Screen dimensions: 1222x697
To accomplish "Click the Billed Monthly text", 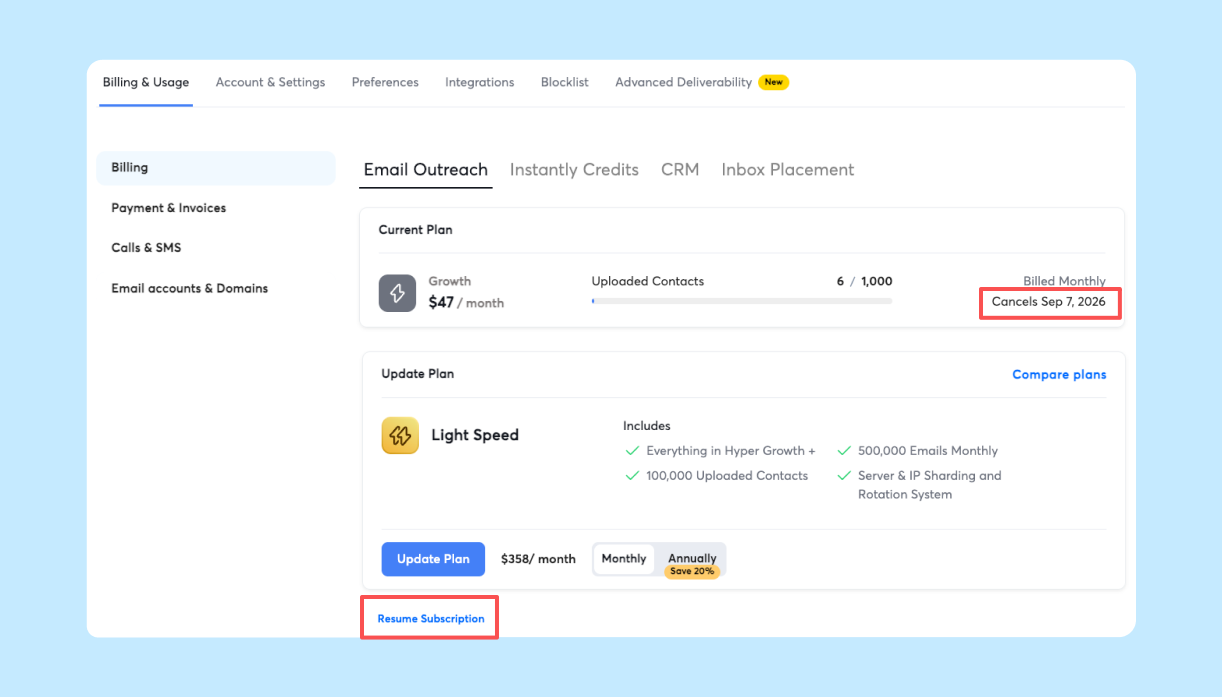I will click(1064, 282).
